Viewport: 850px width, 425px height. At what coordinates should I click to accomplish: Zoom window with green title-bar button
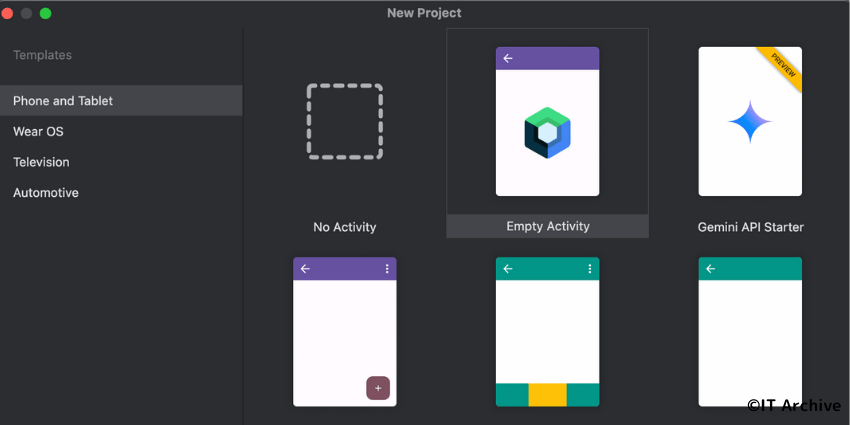coord(46,14)
